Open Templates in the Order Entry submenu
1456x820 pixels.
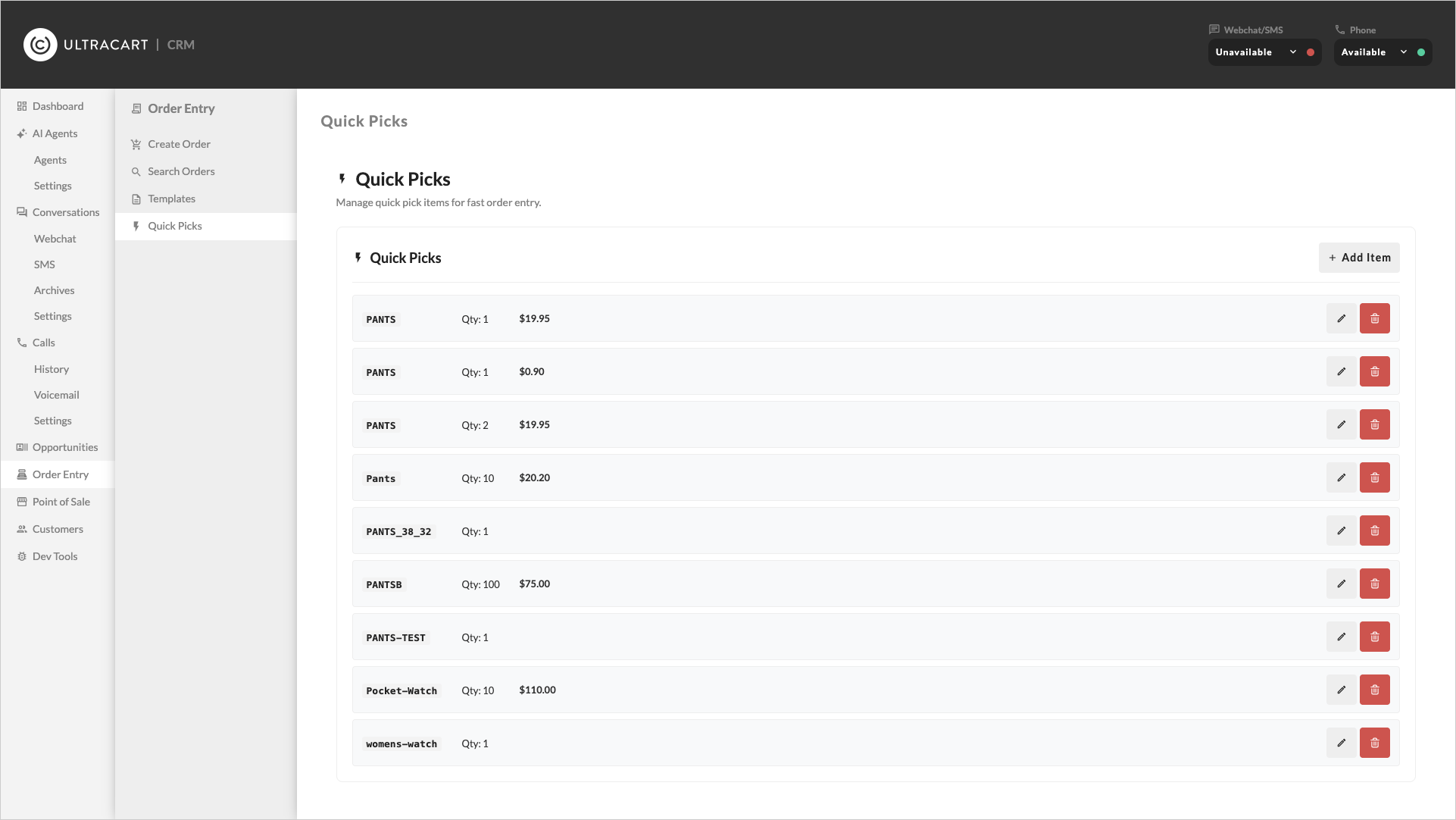[x=205, y=199]
